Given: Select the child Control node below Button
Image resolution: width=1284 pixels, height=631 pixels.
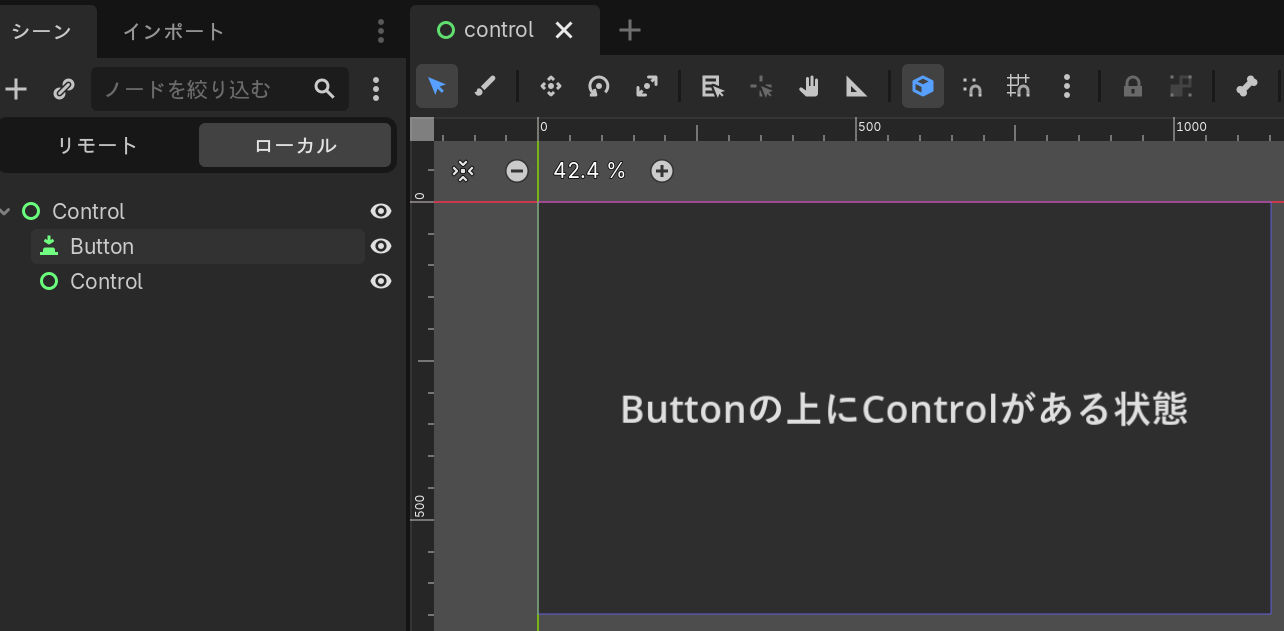Looking at the screenshot, I should [x=106, y=282].
